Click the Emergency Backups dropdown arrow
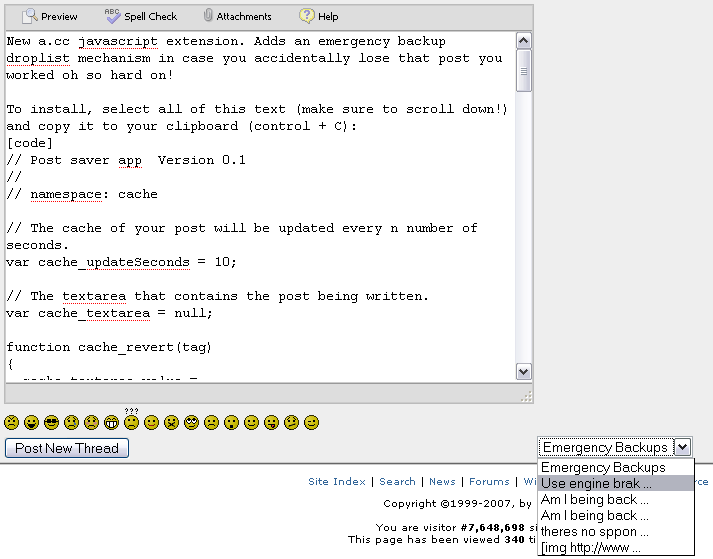This screenshot has height=559, width=713. coord(682,448)
